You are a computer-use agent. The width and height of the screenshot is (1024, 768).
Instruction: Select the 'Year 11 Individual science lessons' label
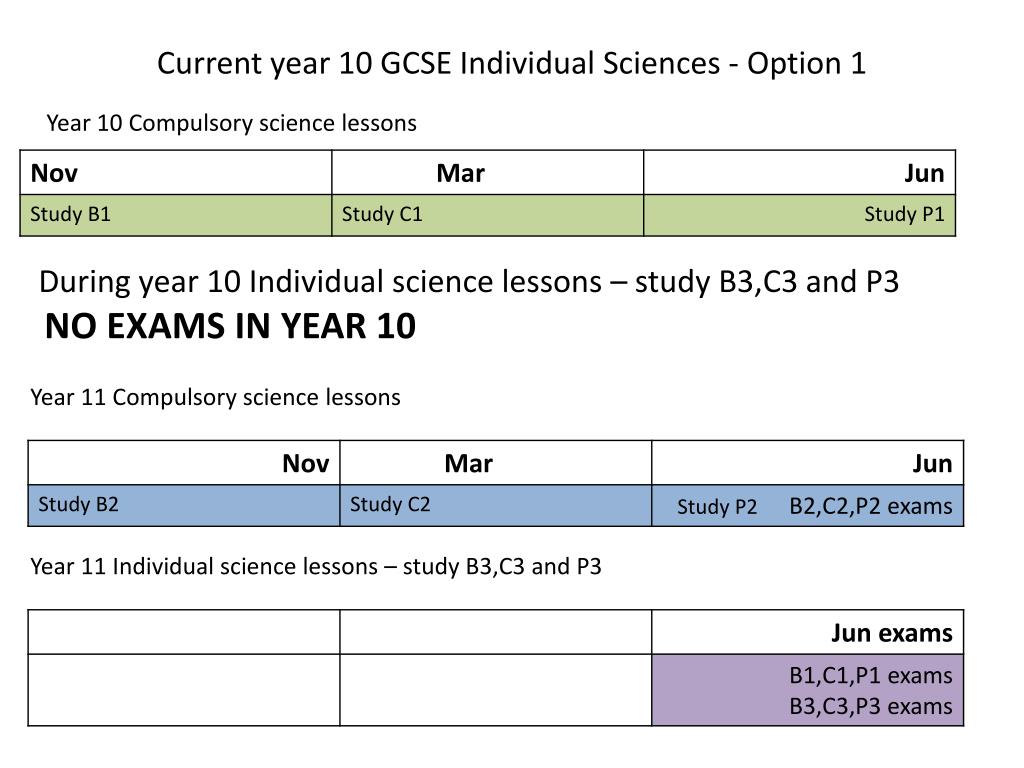pyautogui.click(x=315, y=566)
